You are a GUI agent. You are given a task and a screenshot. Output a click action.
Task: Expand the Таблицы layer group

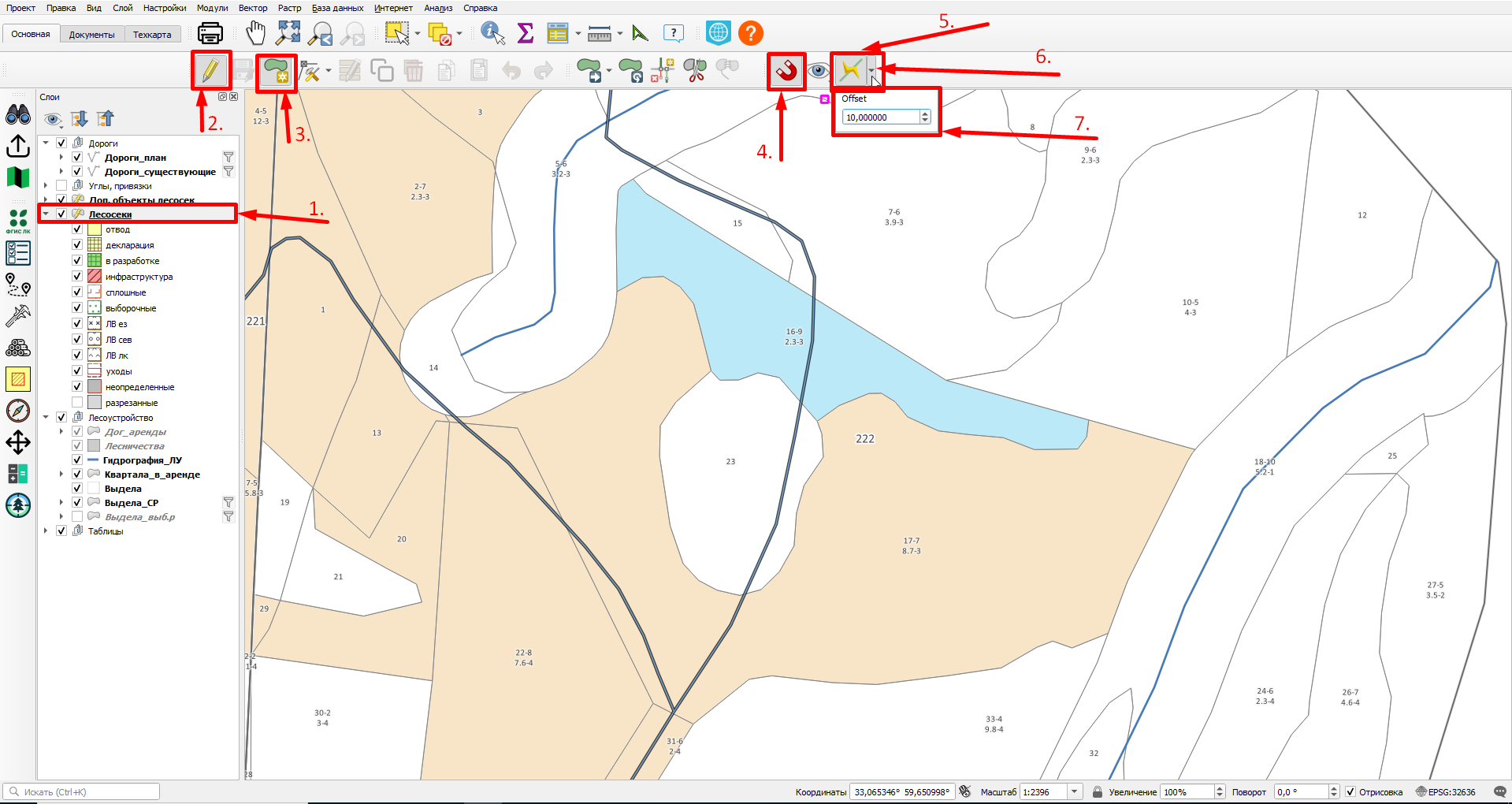(46, 531)
